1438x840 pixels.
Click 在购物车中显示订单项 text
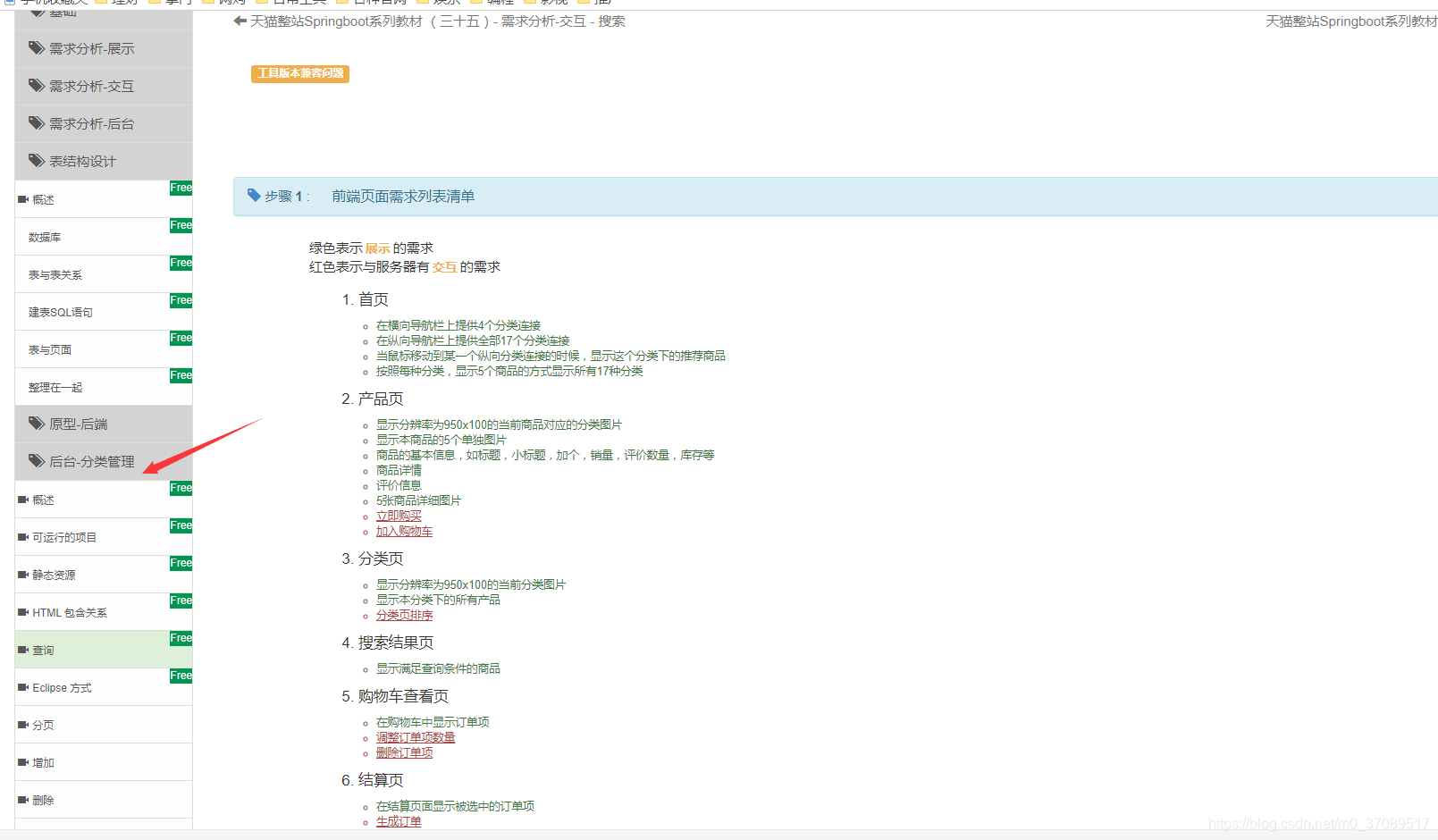tap(433, 722)
